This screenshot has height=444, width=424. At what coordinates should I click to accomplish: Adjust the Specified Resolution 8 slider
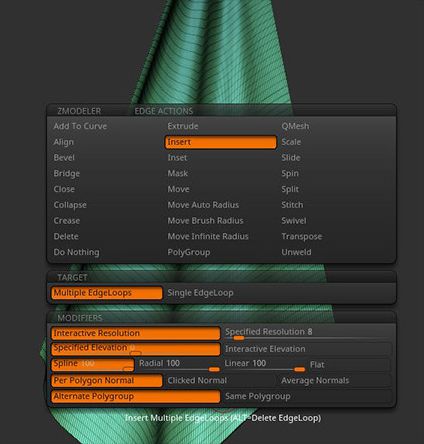307,333
